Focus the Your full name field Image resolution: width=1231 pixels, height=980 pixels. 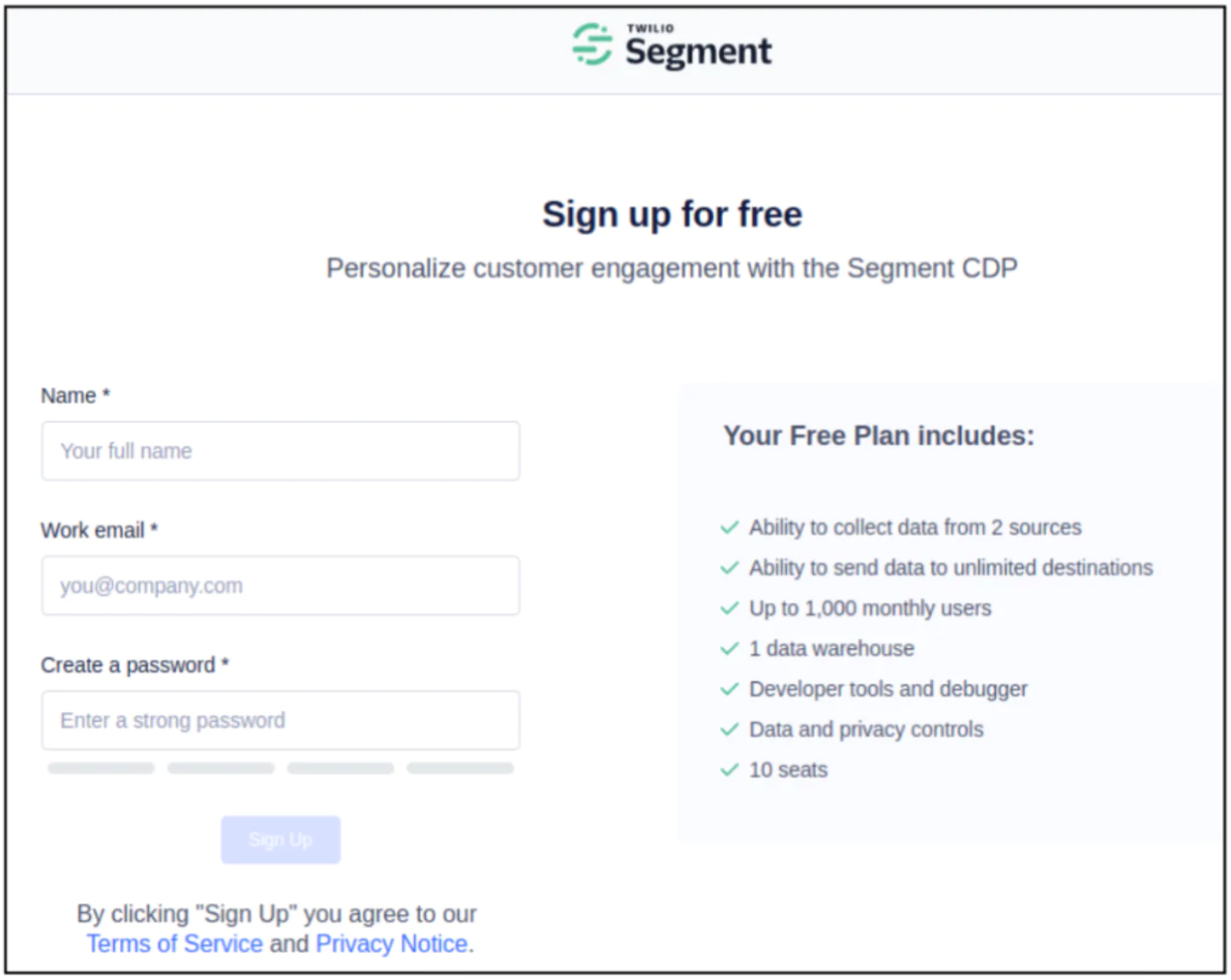[x=281, y=451]
